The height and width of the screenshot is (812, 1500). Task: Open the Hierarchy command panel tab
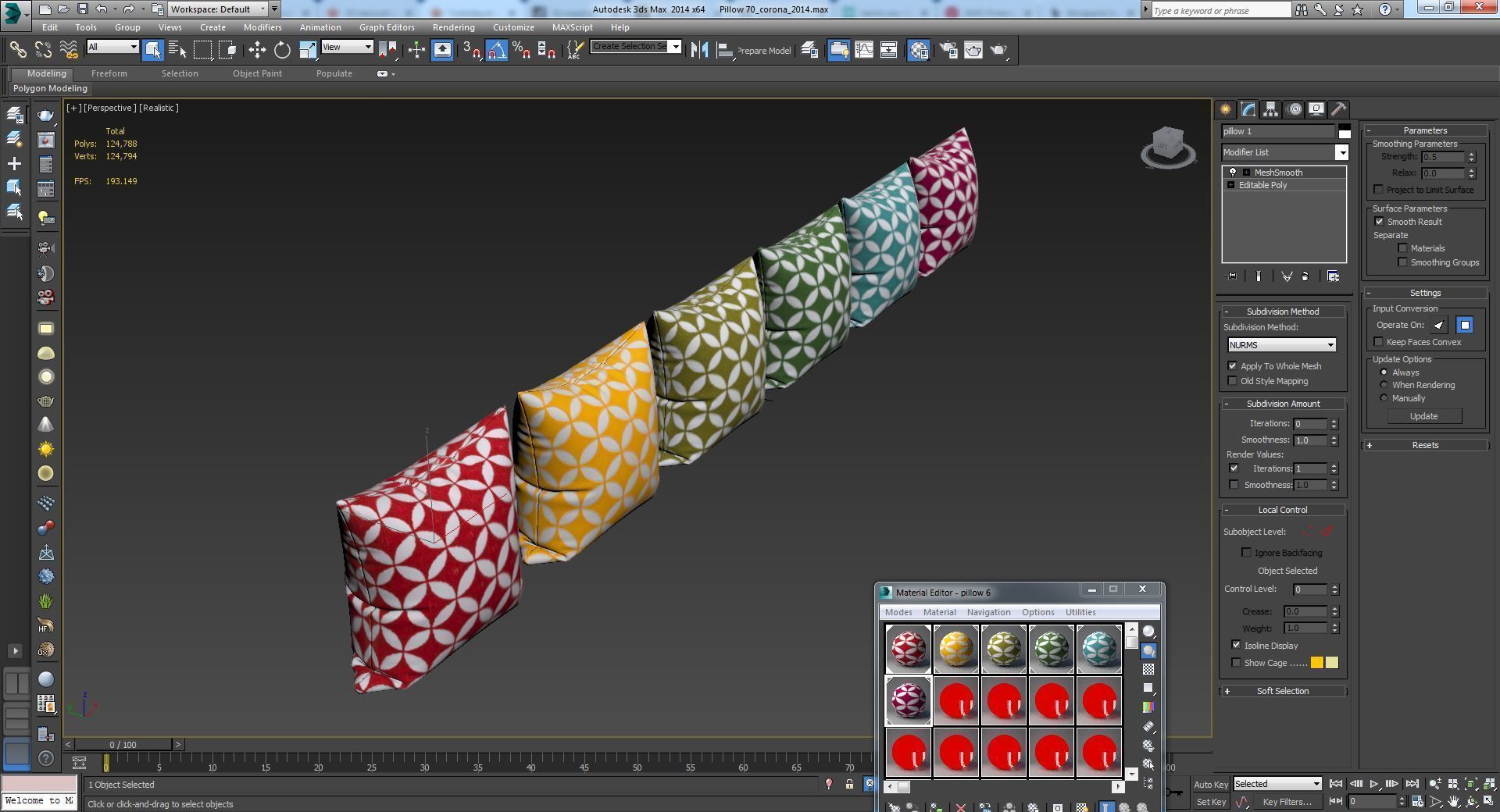click(x=1271, y=109)
